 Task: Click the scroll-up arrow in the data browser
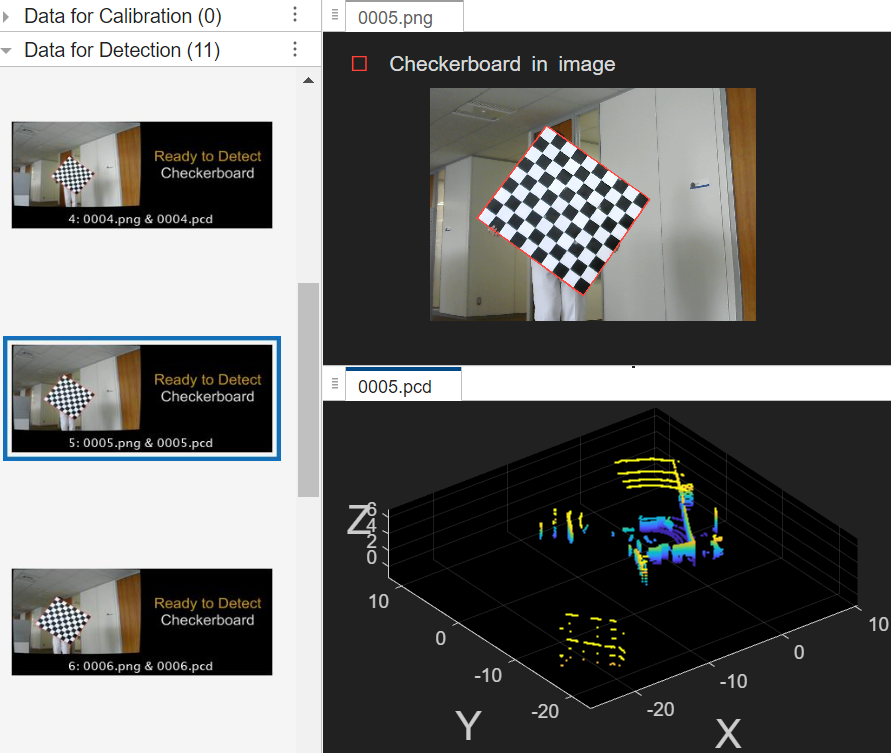[308, 80]
